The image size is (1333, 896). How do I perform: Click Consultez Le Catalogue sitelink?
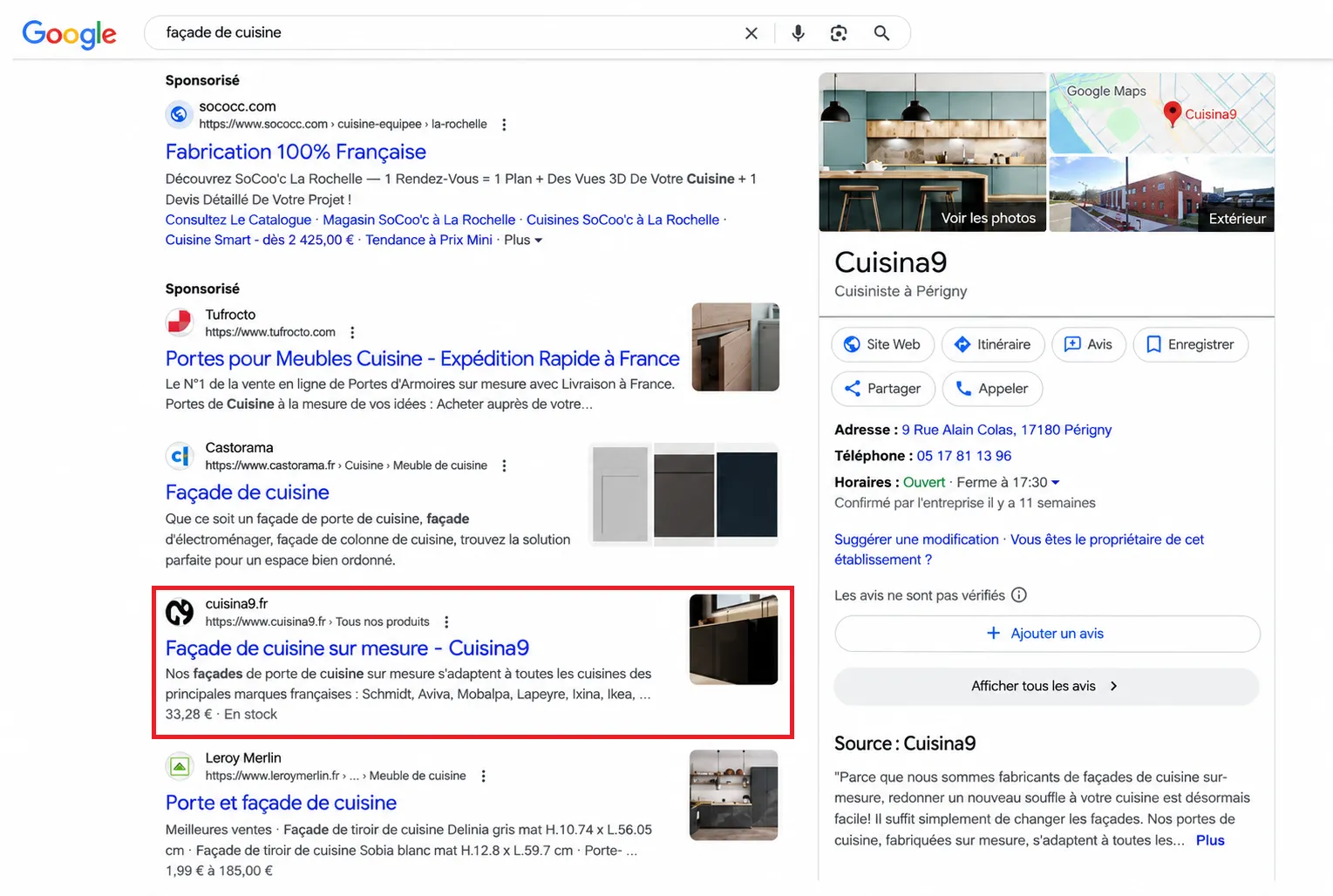(x=238, y=220)
